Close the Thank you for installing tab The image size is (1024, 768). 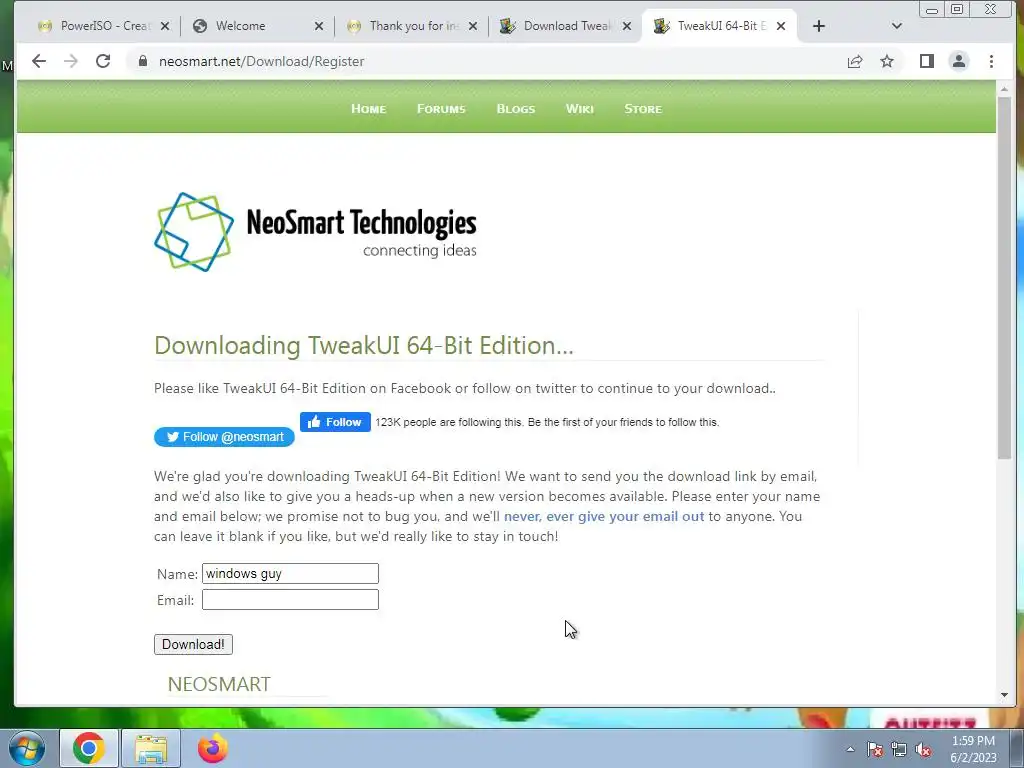tap(473, 26)
